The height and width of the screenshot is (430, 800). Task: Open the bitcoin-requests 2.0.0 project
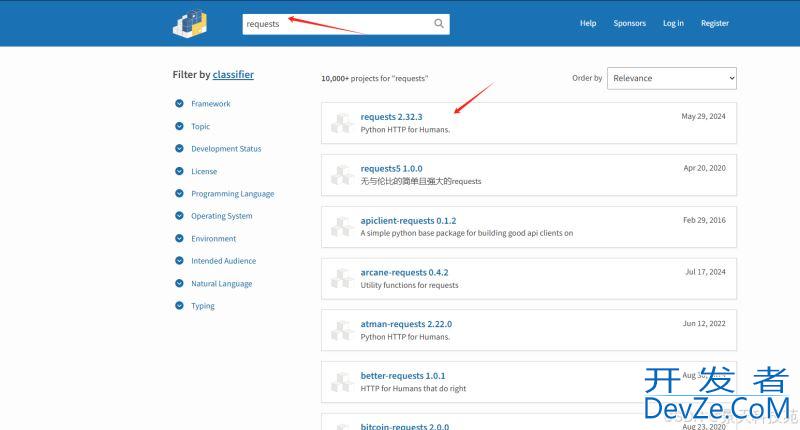(x=405, y=426)
